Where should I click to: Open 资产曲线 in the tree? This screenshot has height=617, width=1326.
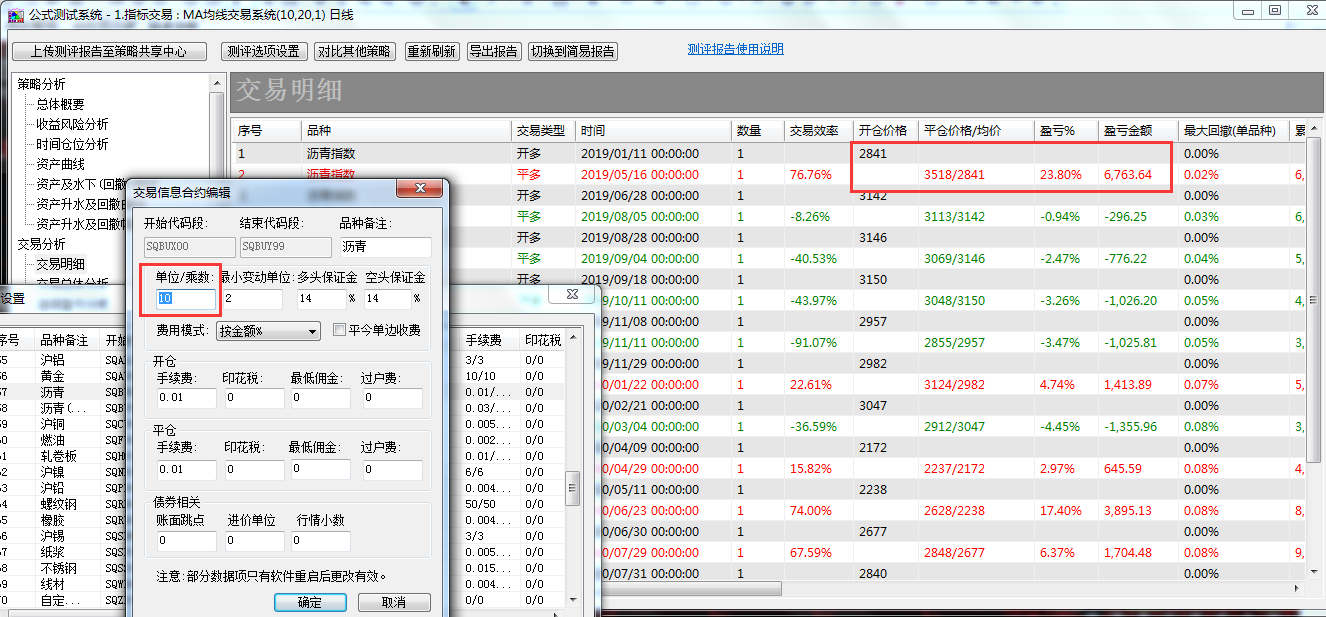click(x=60, y=164)
